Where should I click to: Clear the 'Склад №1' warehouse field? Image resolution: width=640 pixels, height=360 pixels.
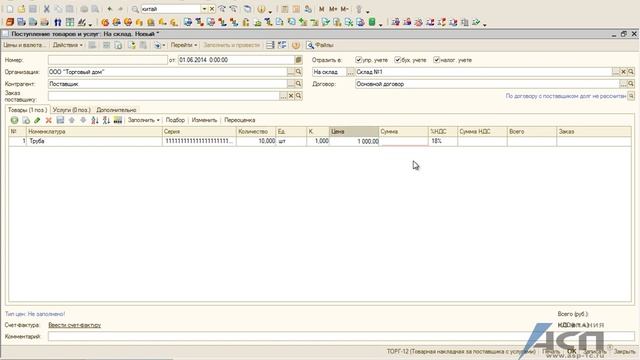[623, 72]
